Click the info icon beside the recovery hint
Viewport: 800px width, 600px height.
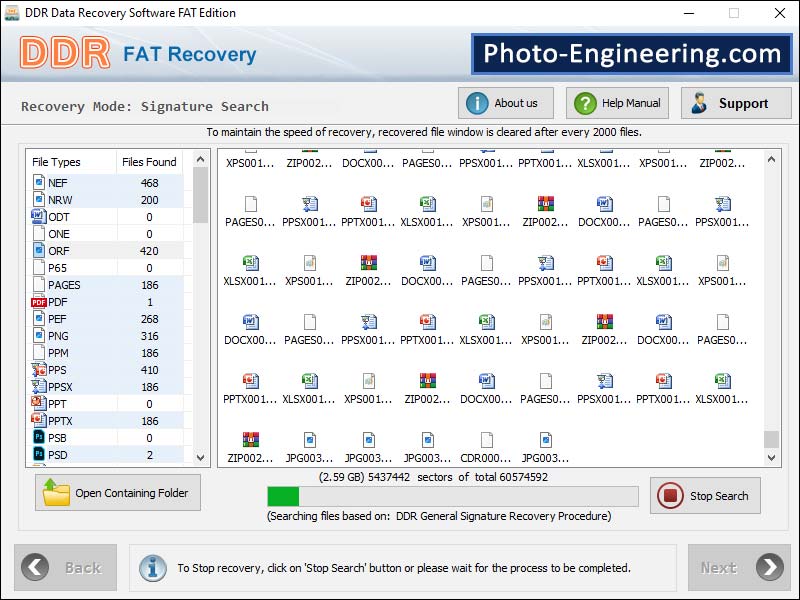click(152, 567)
